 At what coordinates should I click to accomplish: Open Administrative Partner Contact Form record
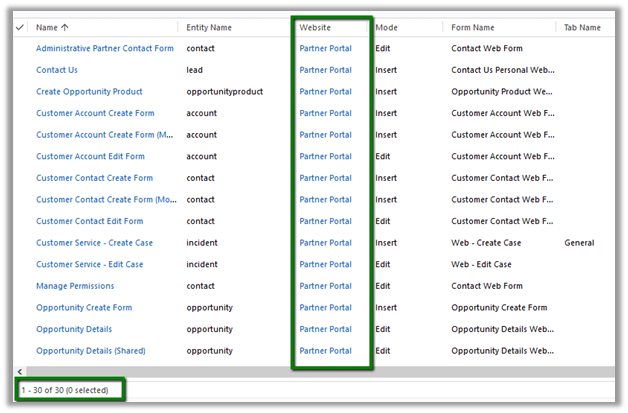point(104,48)
